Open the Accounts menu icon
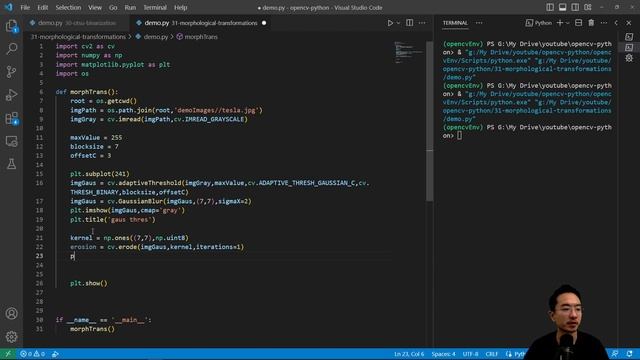This screenshot has width=640, height=360. point(11,313)
